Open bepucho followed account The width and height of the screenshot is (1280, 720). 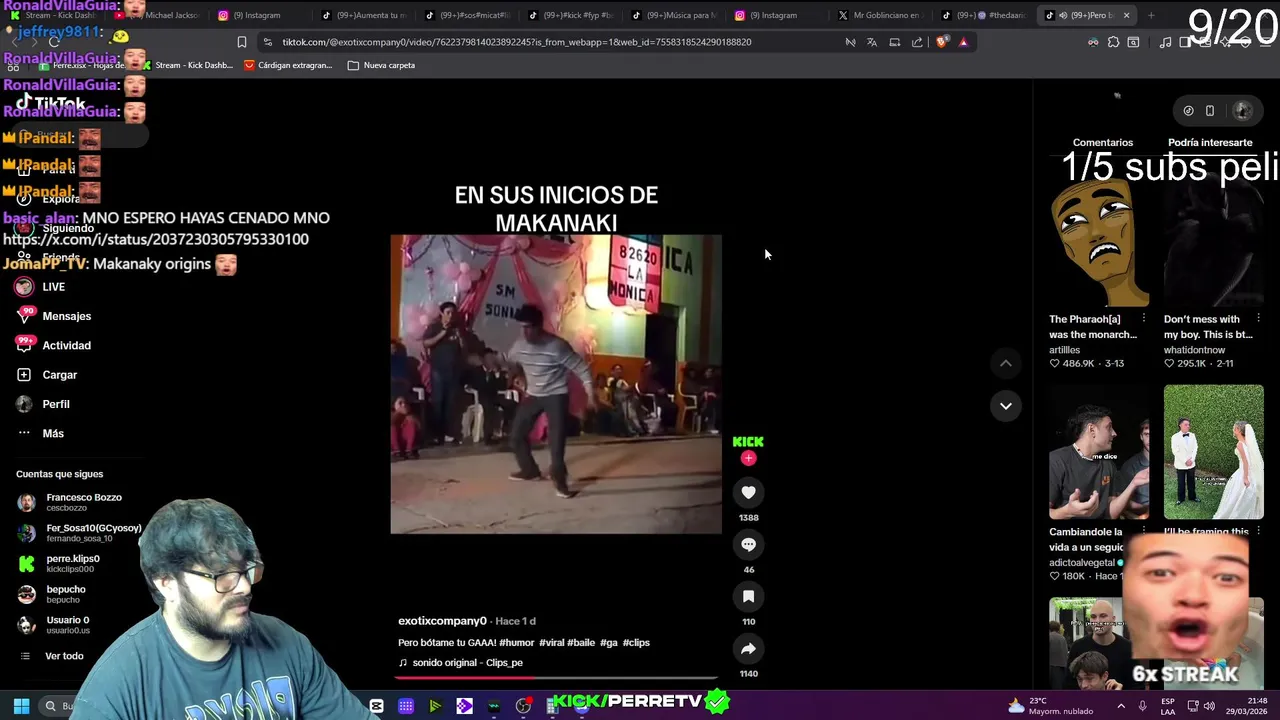click(x=52, y=594)
